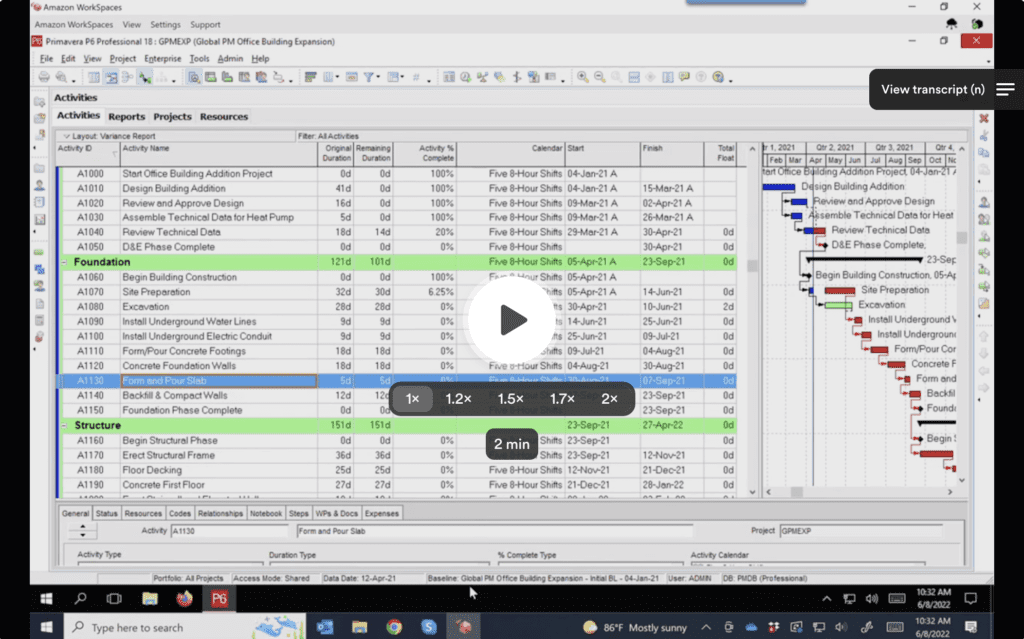Click the Filter funnel toolbar icon

click(369, 77)
